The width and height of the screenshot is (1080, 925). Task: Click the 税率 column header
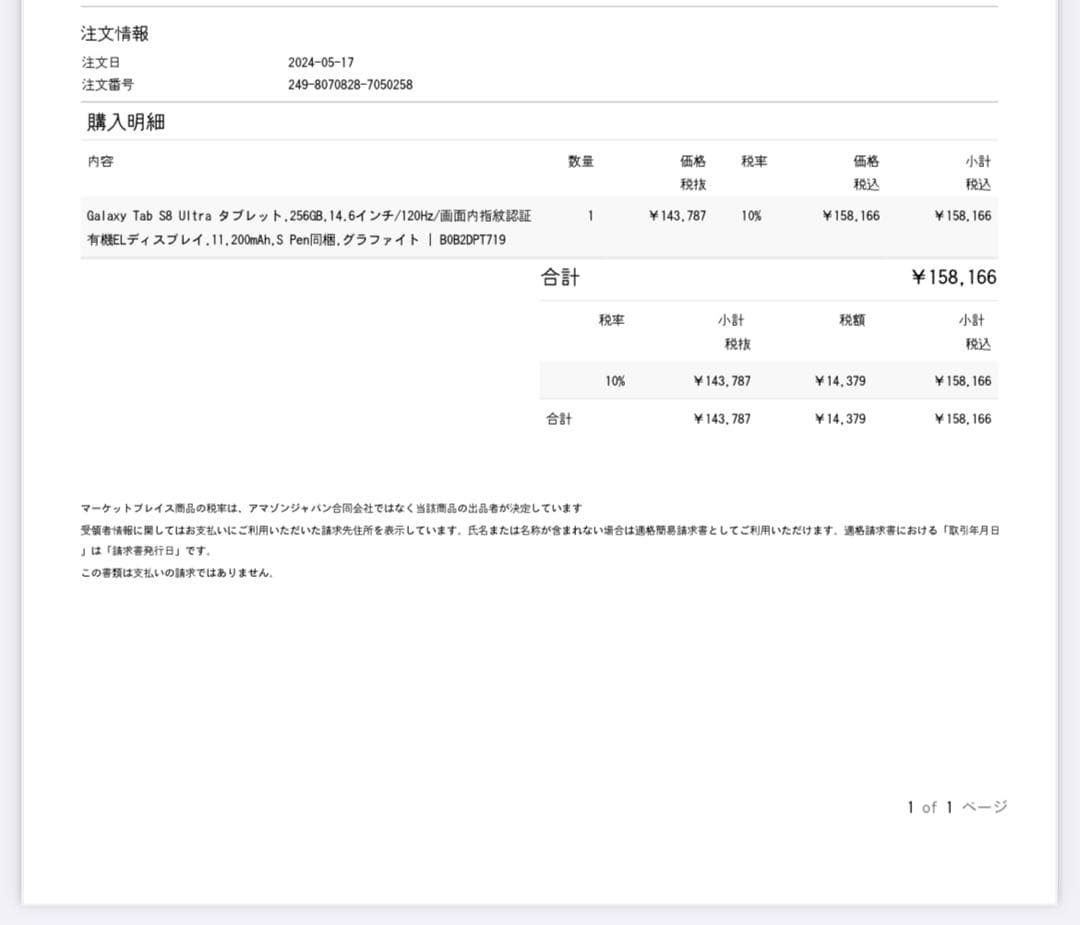(753, 161)
